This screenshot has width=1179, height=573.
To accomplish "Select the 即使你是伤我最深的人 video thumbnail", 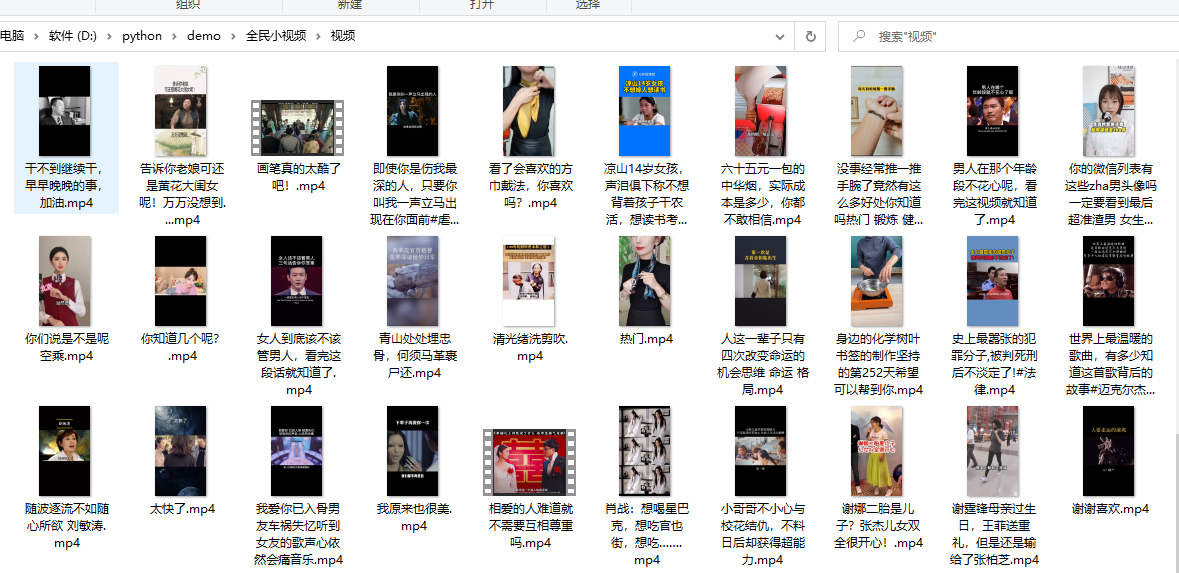I will pyautogui.click(x=412, y=111).
